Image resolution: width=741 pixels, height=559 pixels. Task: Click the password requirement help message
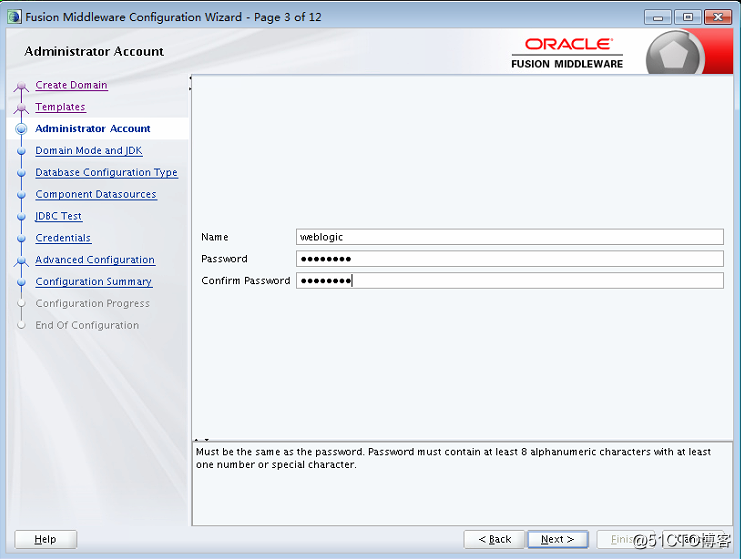click(453, 458)
